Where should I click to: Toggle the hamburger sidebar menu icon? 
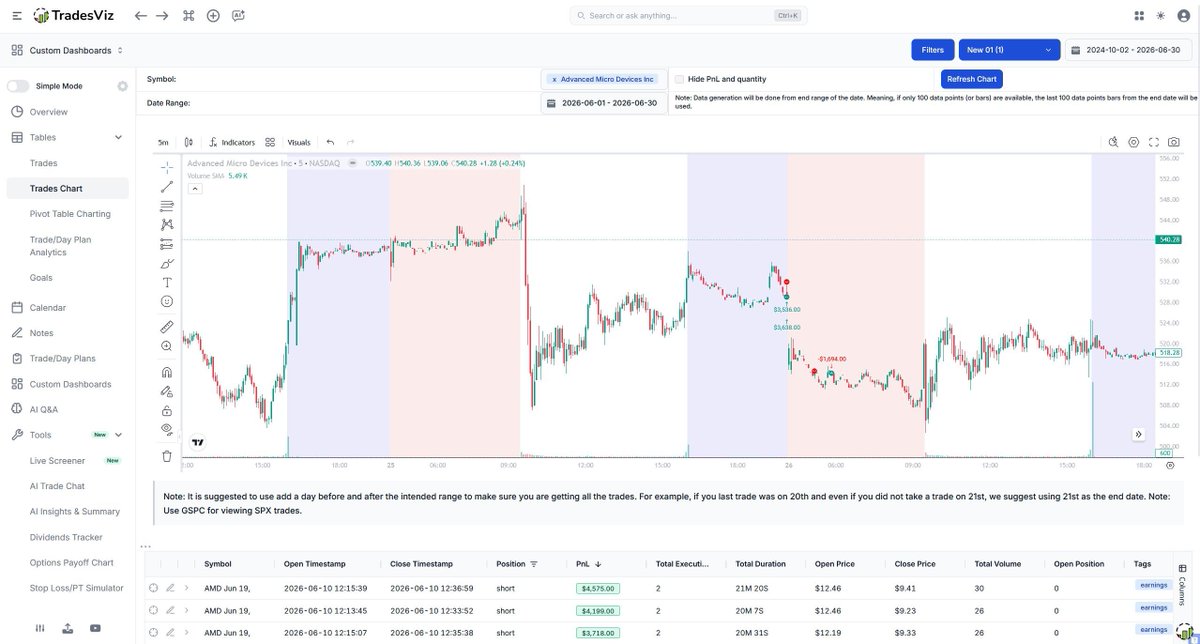[x=17, y=16]
